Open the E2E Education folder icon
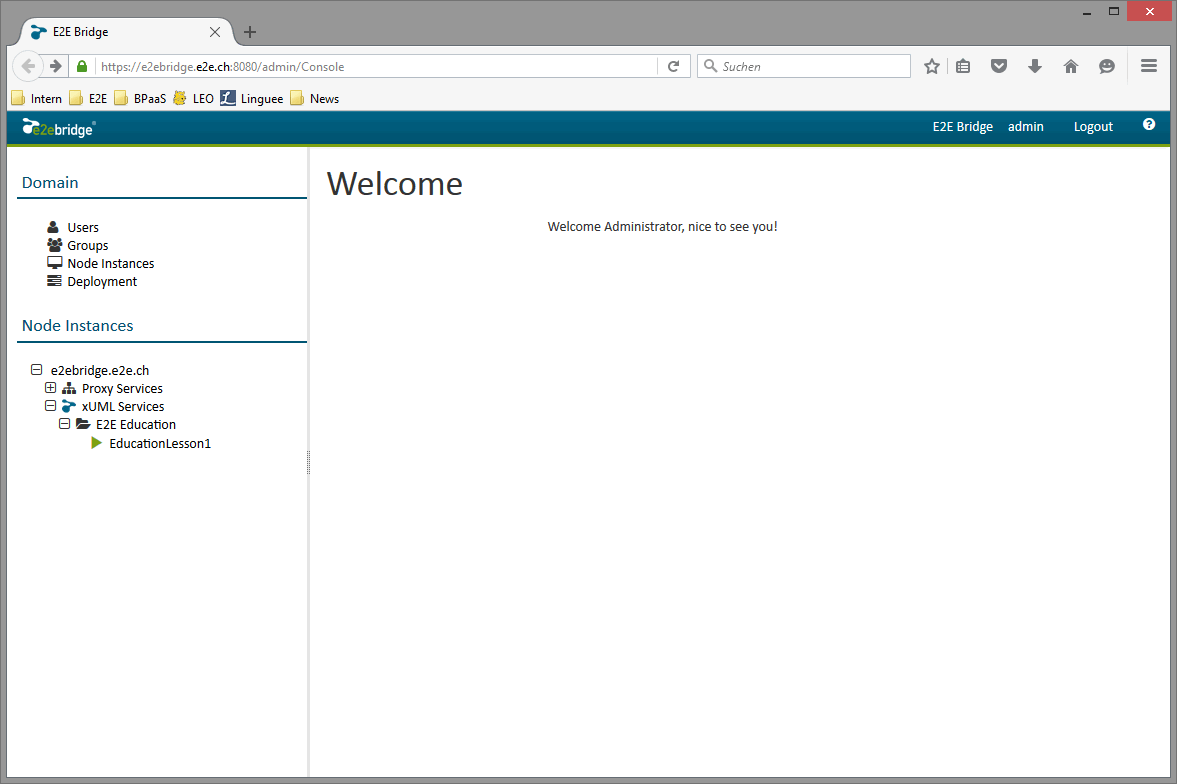Screen dimensions: 1177x784 click(x=83, y=424)
